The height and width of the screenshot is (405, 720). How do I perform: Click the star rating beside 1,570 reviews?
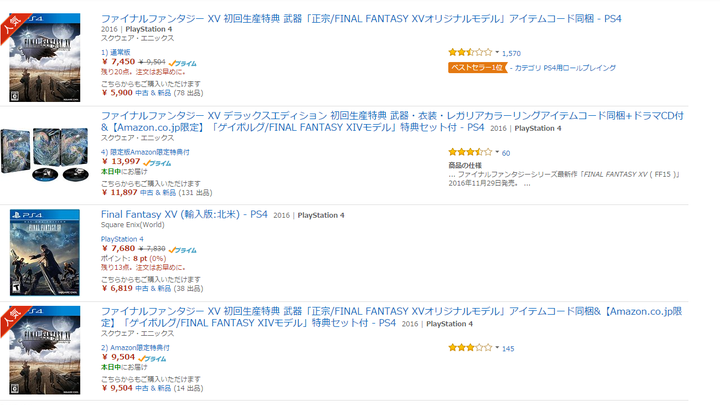[x=470, y=52]
